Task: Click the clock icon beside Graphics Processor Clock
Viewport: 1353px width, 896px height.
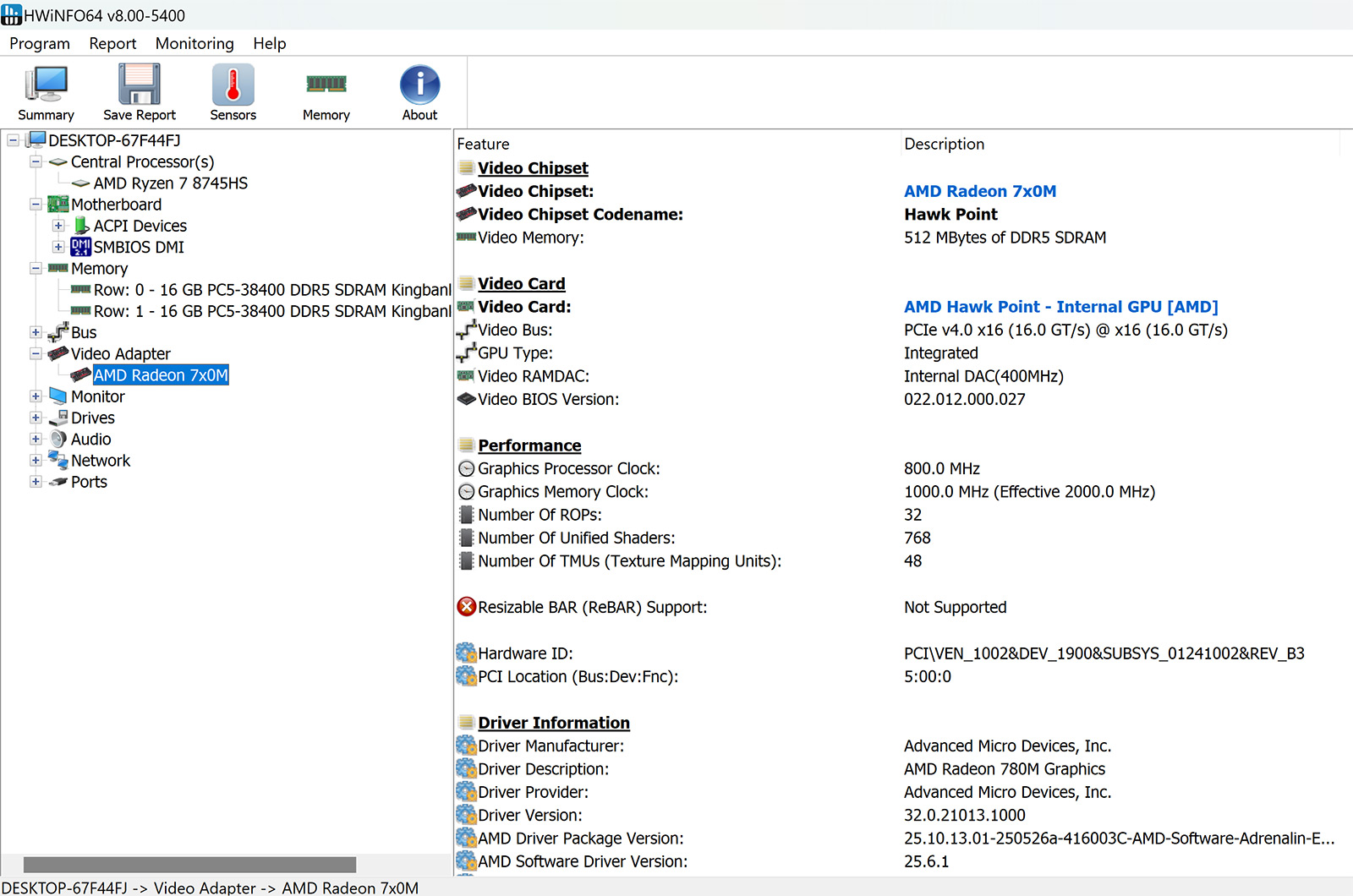Action: [x=467, y=468]
